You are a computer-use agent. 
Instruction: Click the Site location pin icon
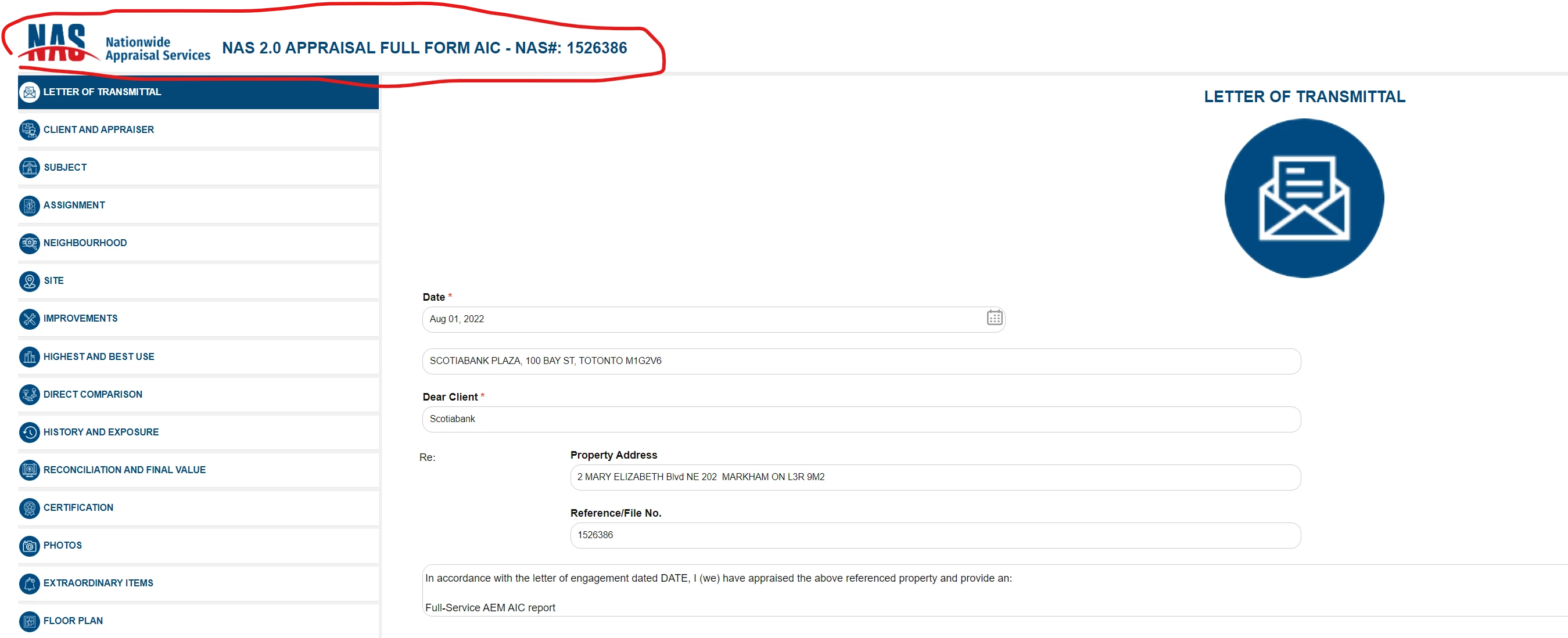pyautogui.click(x=29, y=281)
